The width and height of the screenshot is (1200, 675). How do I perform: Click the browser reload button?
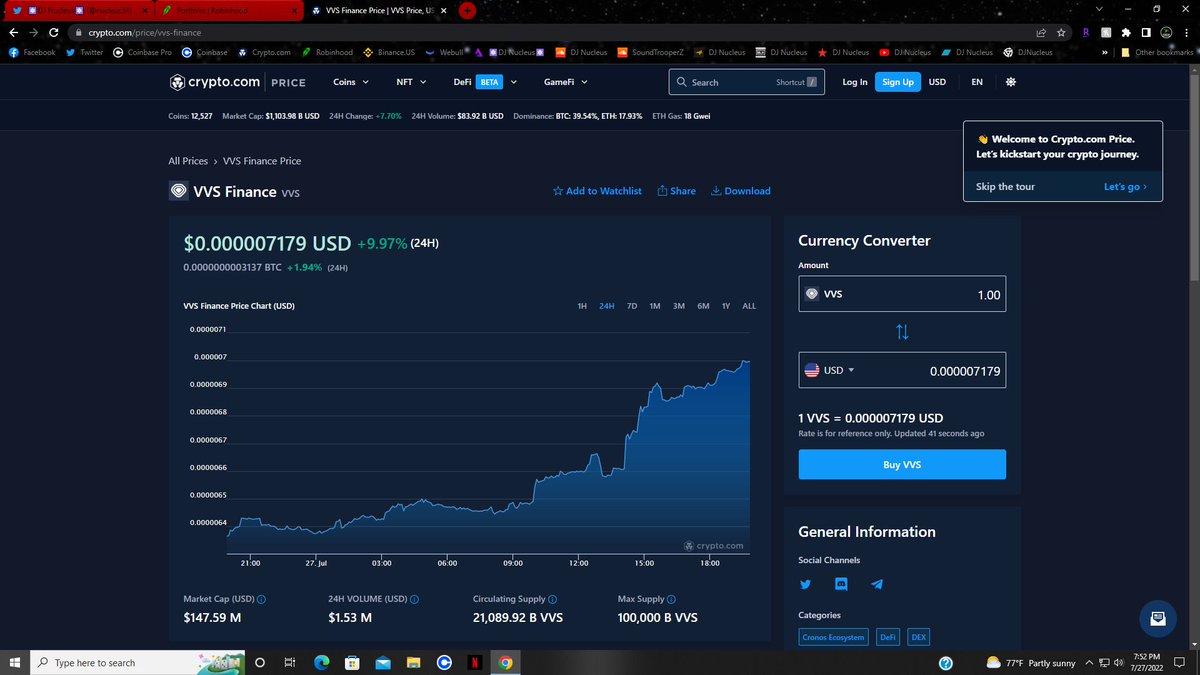coord(55,32)
